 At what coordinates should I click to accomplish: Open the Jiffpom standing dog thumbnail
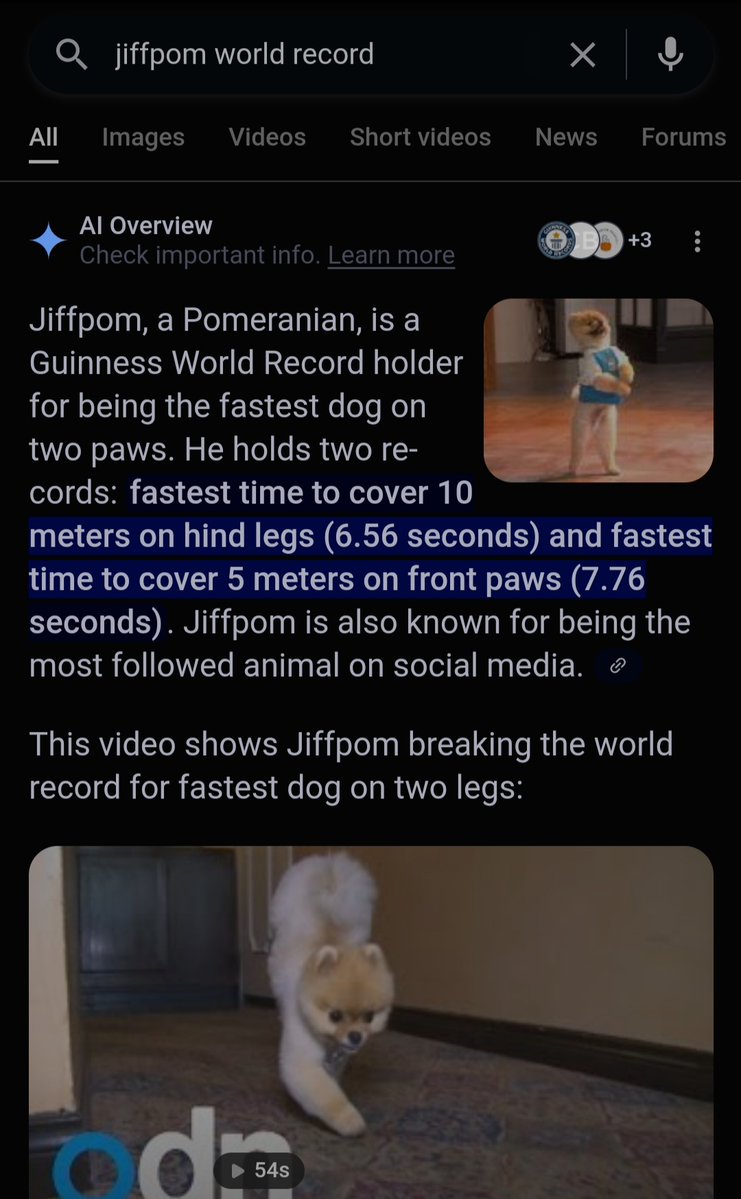[599, 390]
